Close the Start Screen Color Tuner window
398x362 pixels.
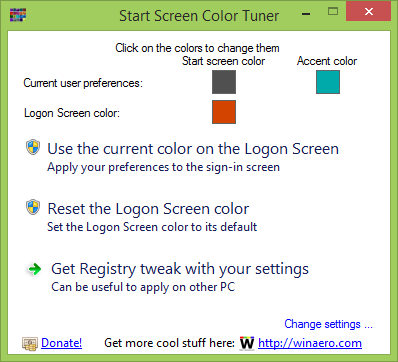click(x=369, y=12)
